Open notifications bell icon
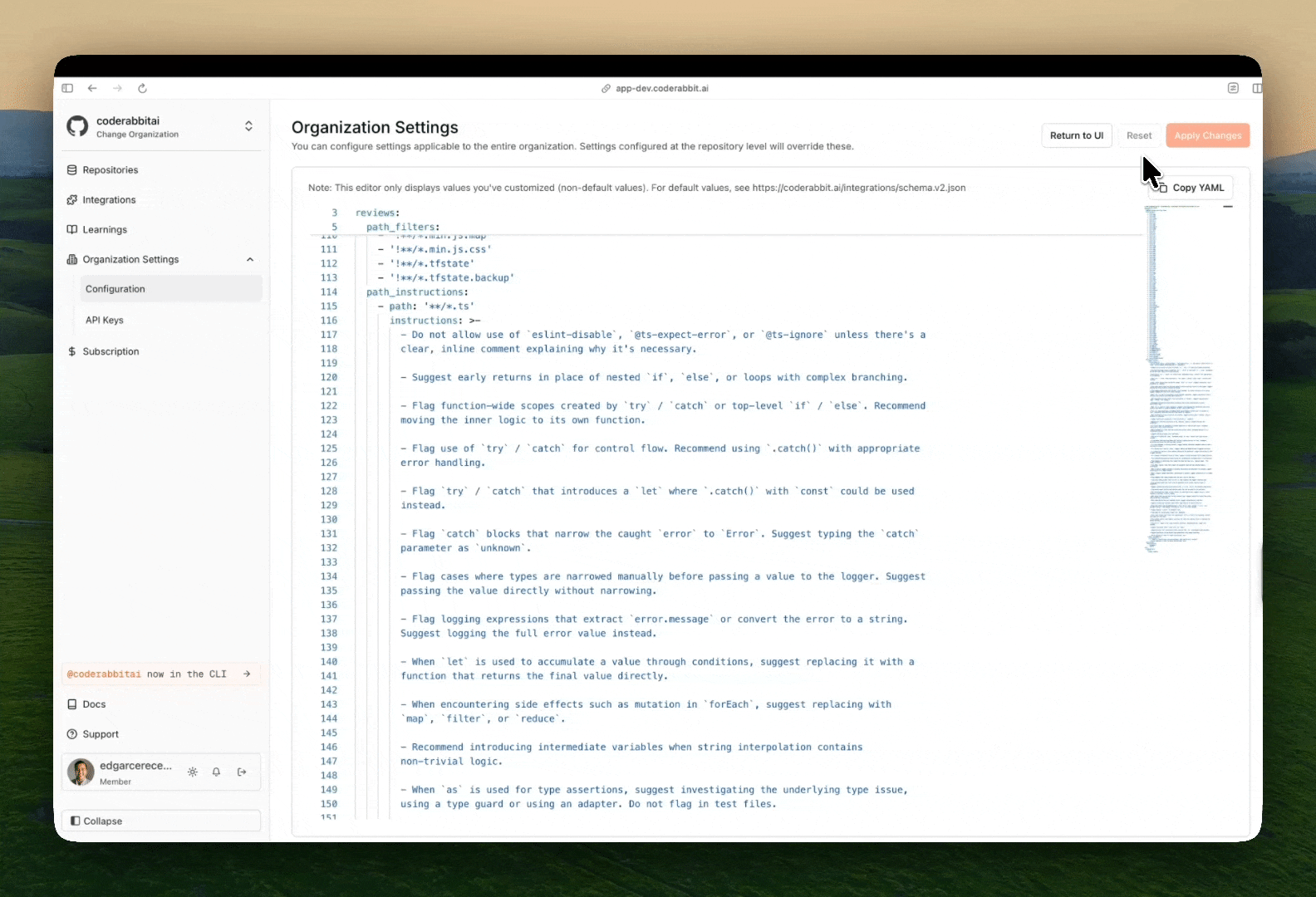 [216, 772]
